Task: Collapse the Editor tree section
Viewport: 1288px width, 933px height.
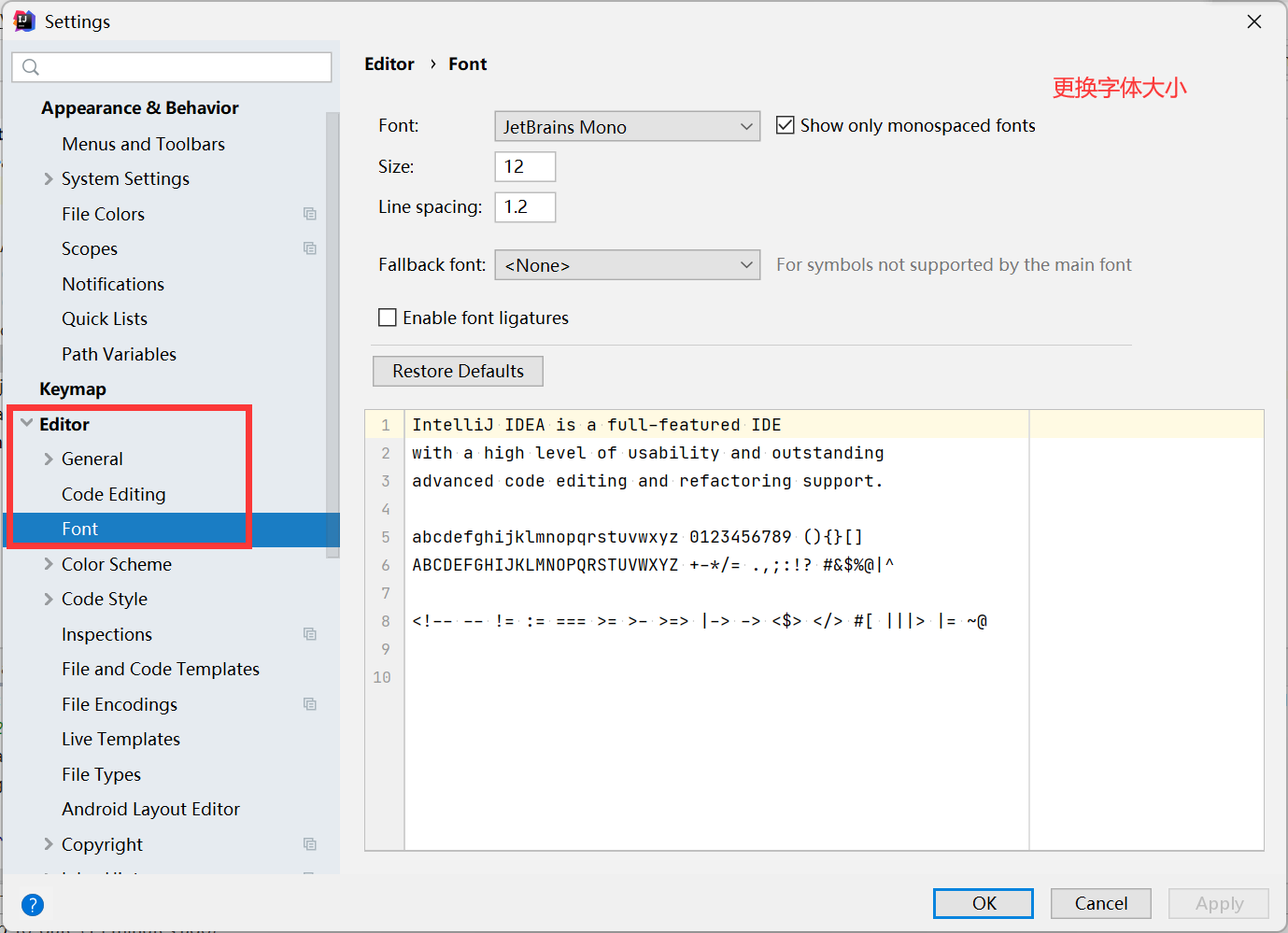Action: tap(26, 424)
